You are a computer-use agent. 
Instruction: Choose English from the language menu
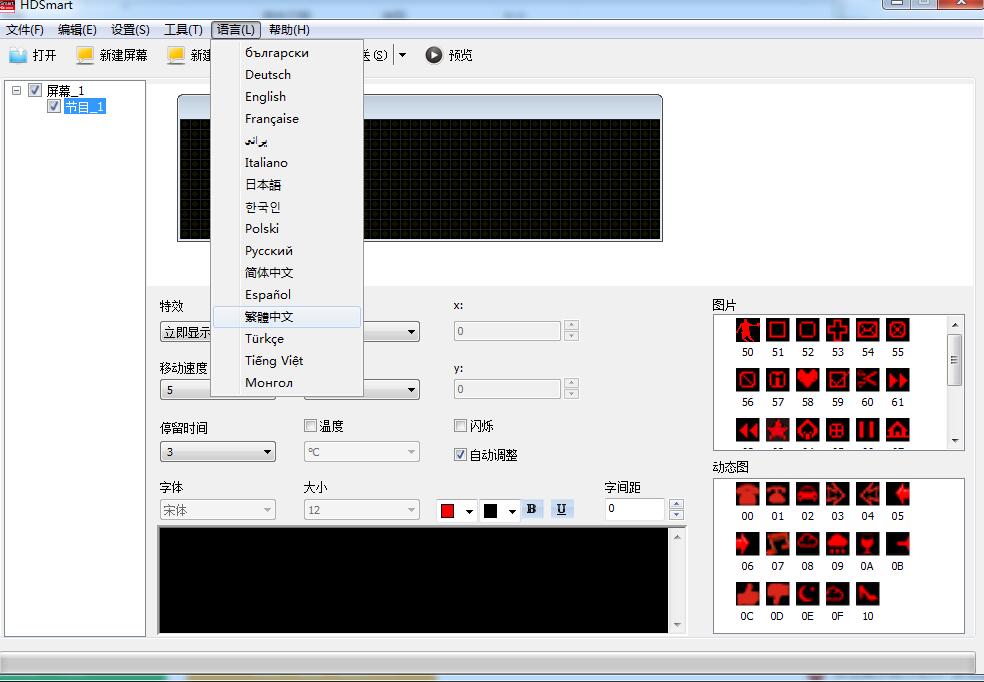pos(265,97)
